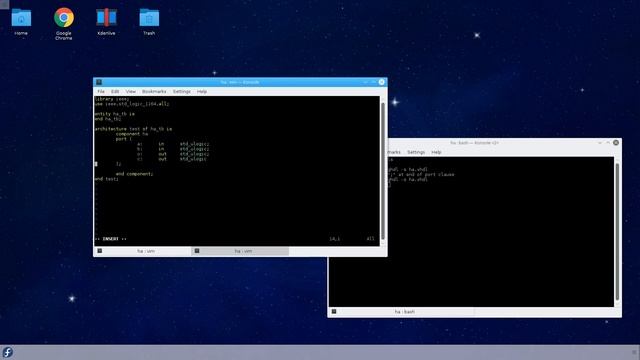The image size is (640, 360).
Task: Open Help menu in the bash Konsole window
Action: [x=436, y=152]
